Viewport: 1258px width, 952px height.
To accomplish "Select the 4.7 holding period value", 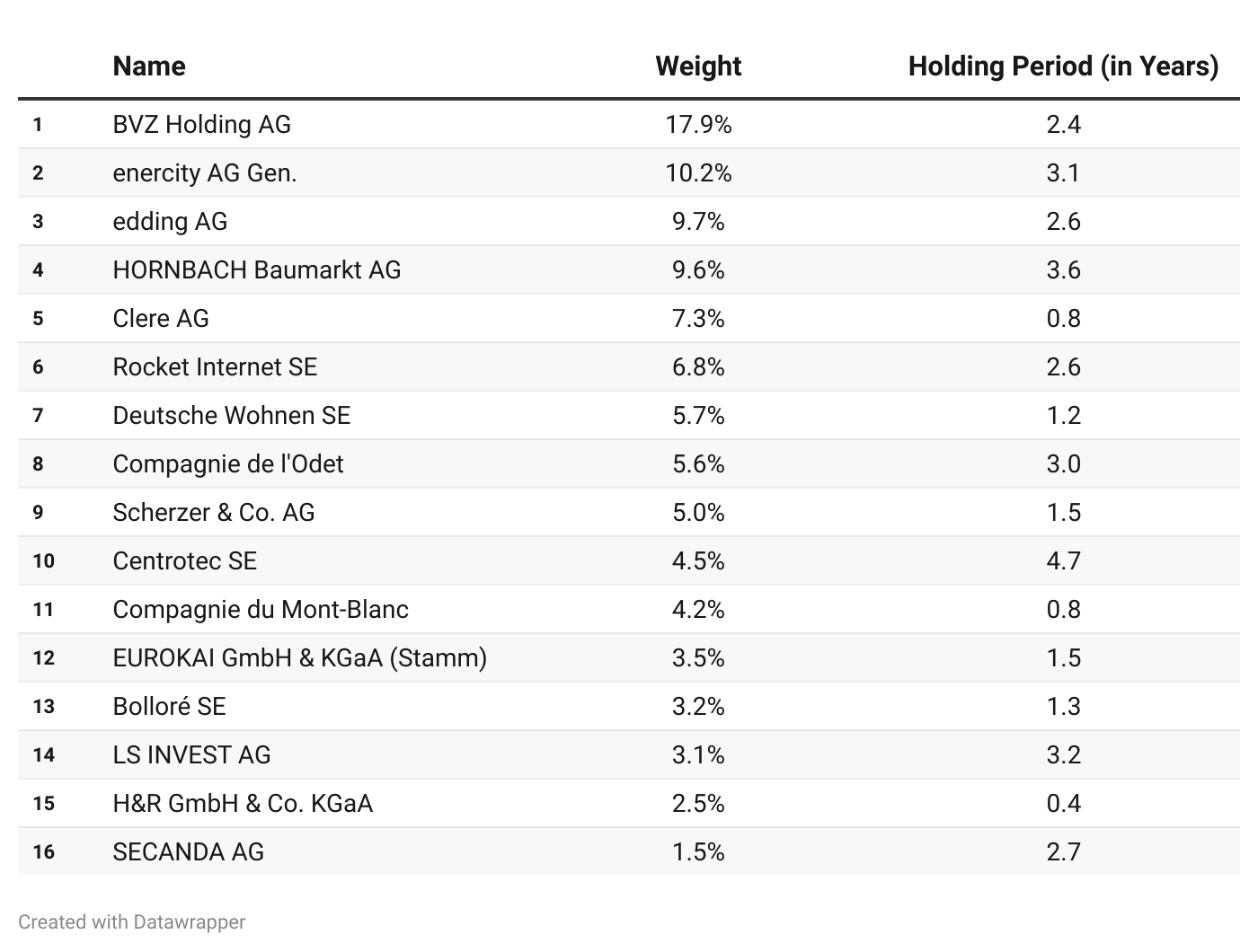I will [1063, 560].
